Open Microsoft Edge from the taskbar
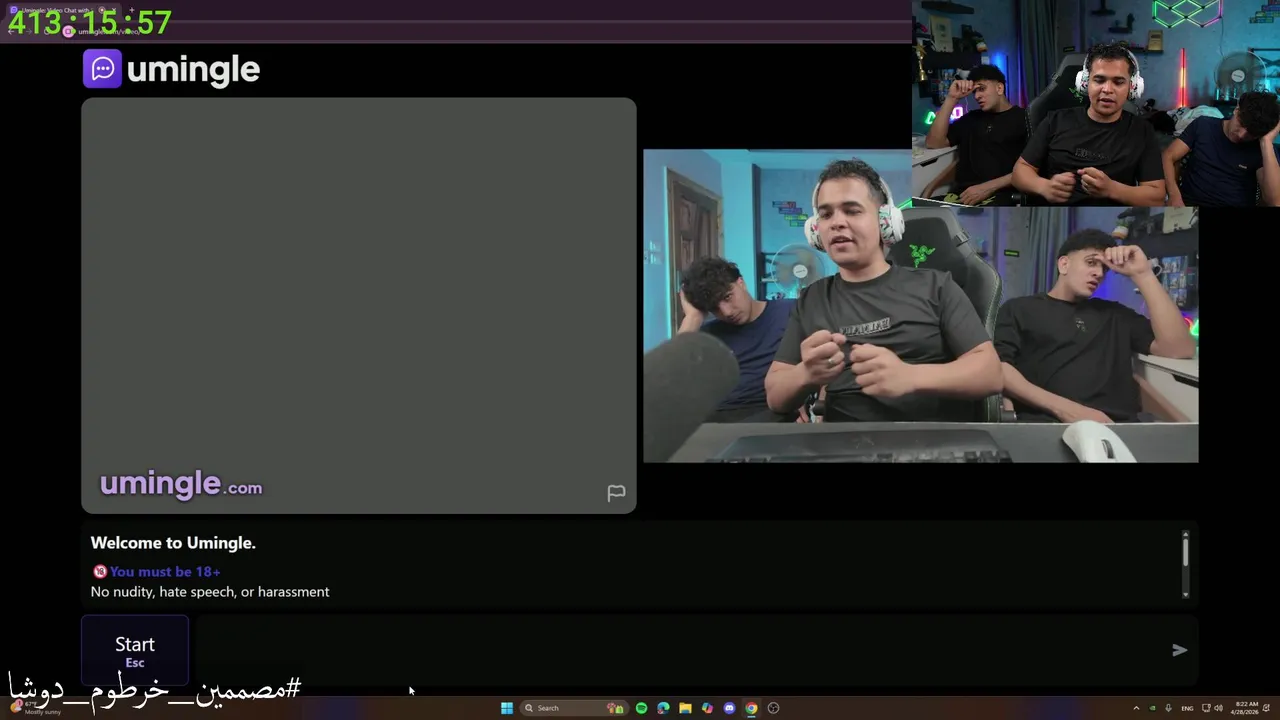Image resolution: width=1280 pixels, height=720 pixels. (x=663, y=708)
